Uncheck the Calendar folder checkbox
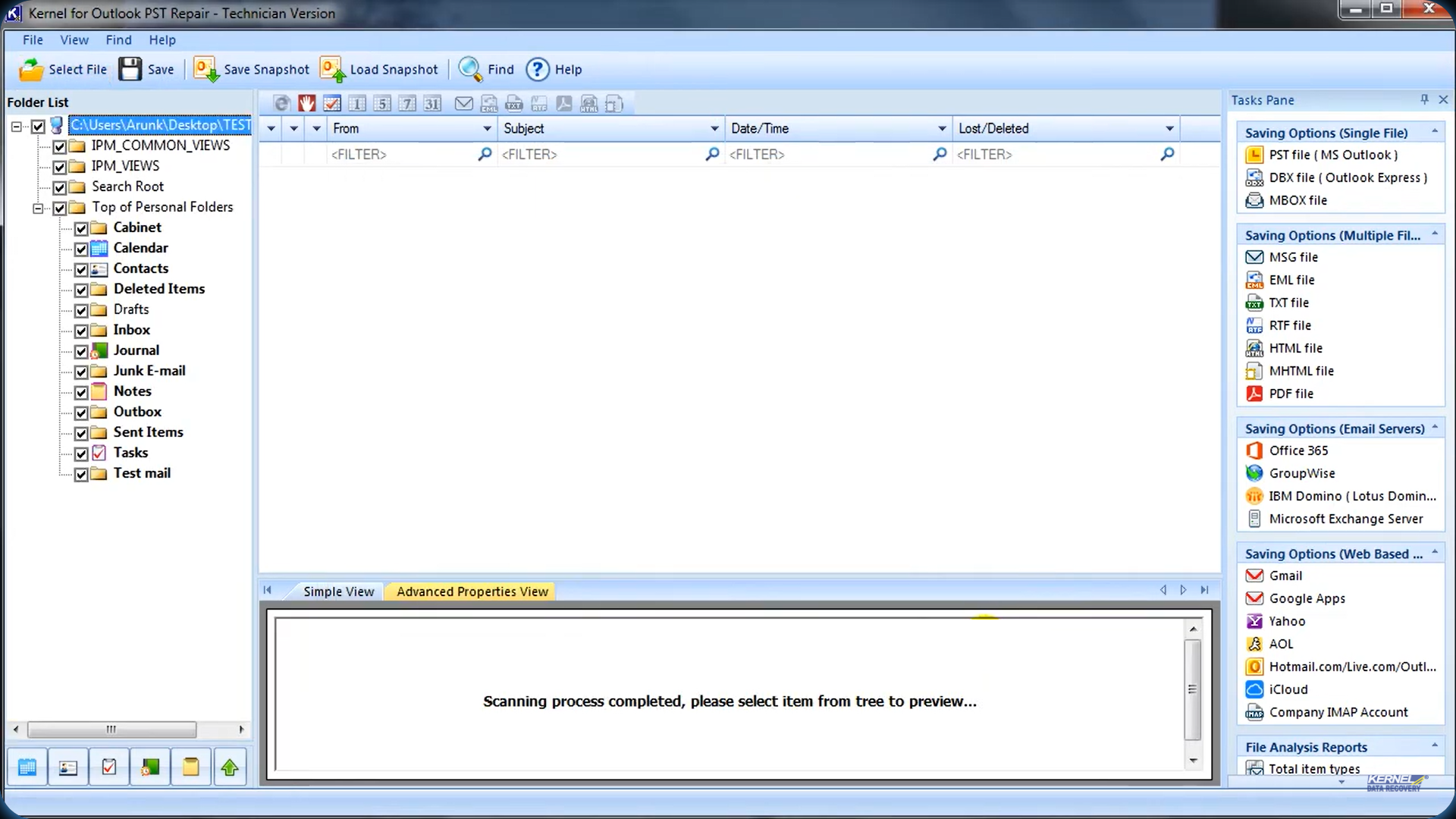The image size is (1456, 819). point(81,249)
